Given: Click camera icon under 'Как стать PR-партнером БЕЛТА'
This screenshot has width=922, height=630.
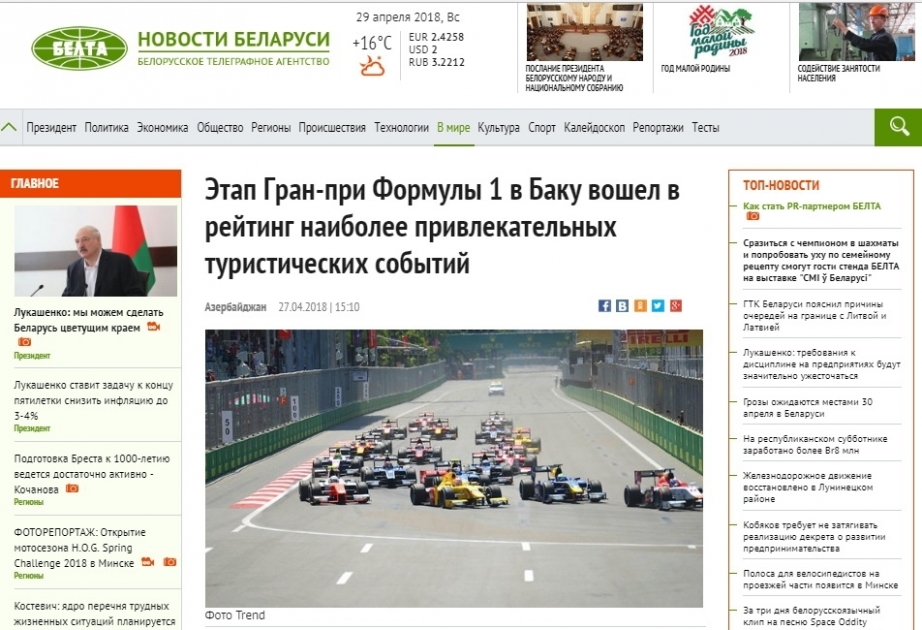Looking at the screenshot, I should tap(753, 216).
